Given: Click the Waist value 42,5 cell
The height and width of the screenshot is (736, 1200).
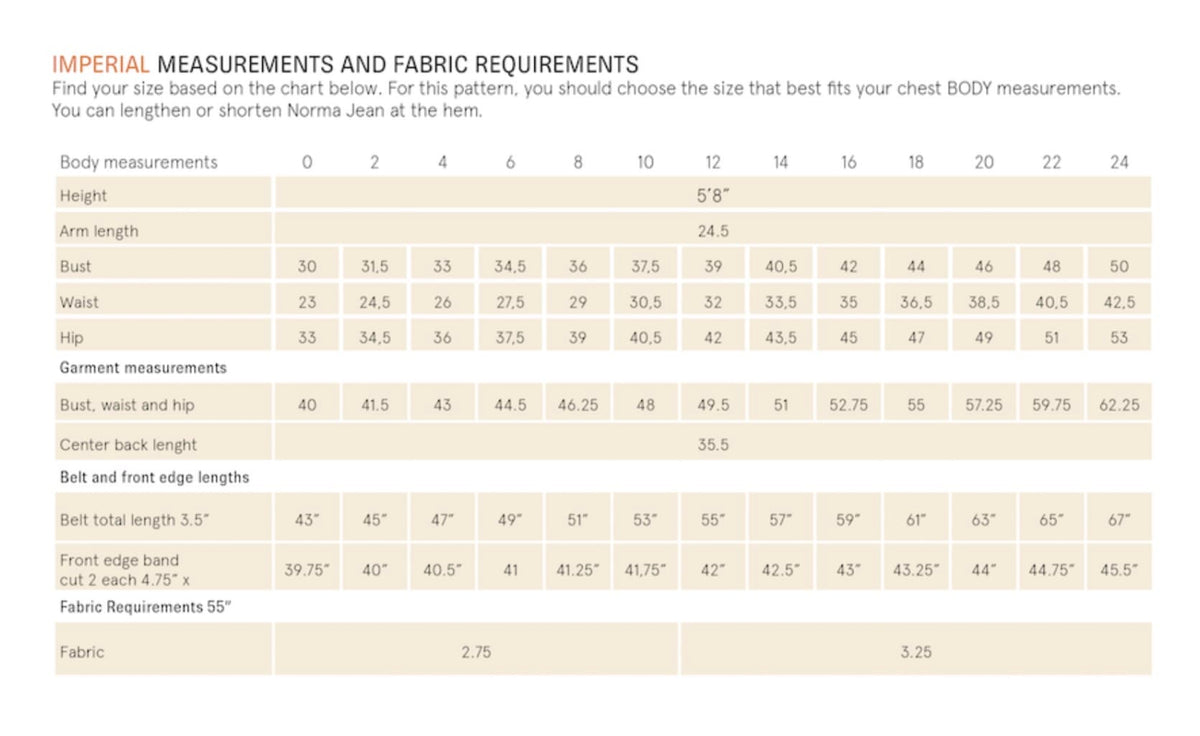Looking at the screenshot, I should click(x=1119, y=302).
